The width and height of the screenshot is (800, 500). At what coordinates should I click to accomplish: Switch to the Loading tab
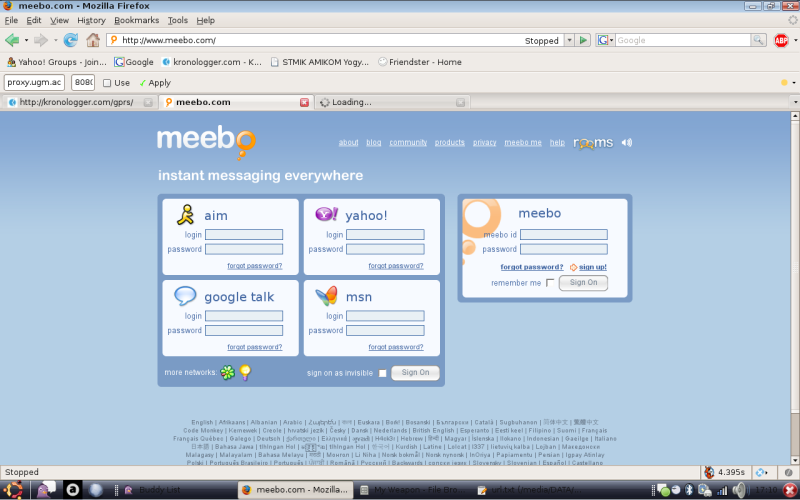coord(392,102)
